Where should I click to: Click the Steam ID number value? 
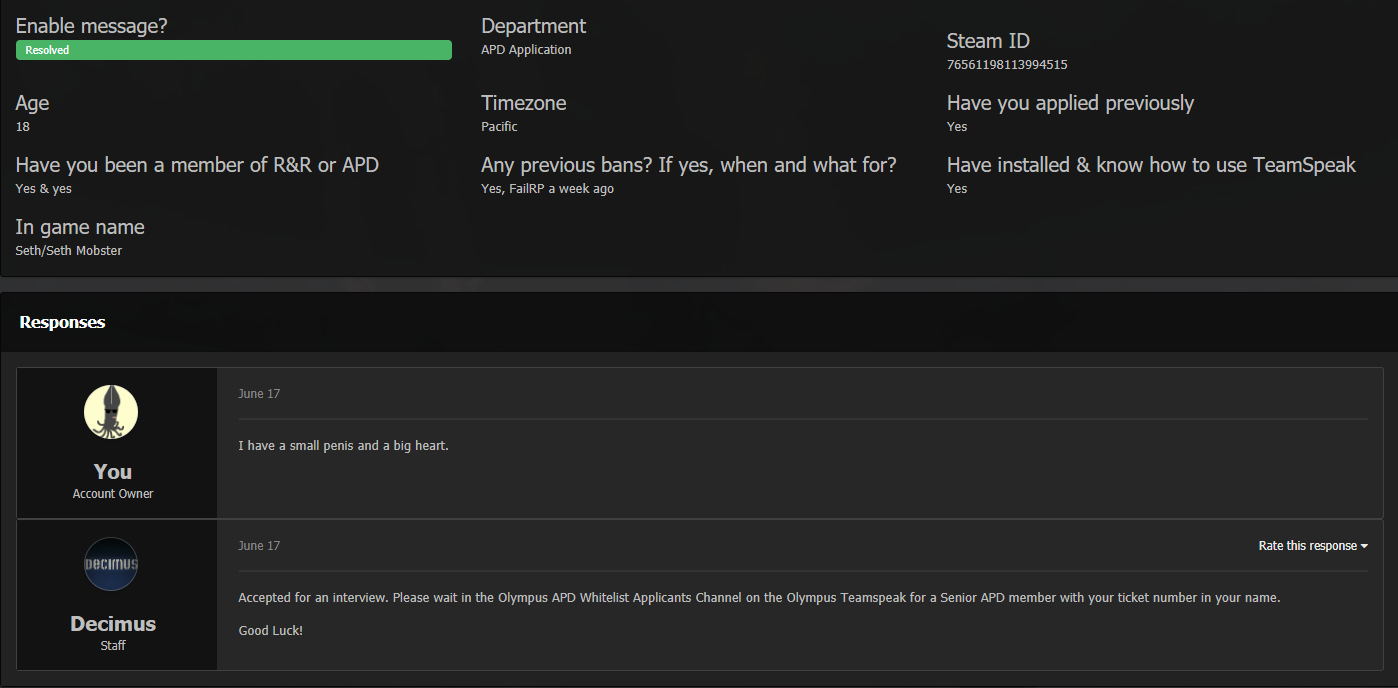click(1007, 65)
